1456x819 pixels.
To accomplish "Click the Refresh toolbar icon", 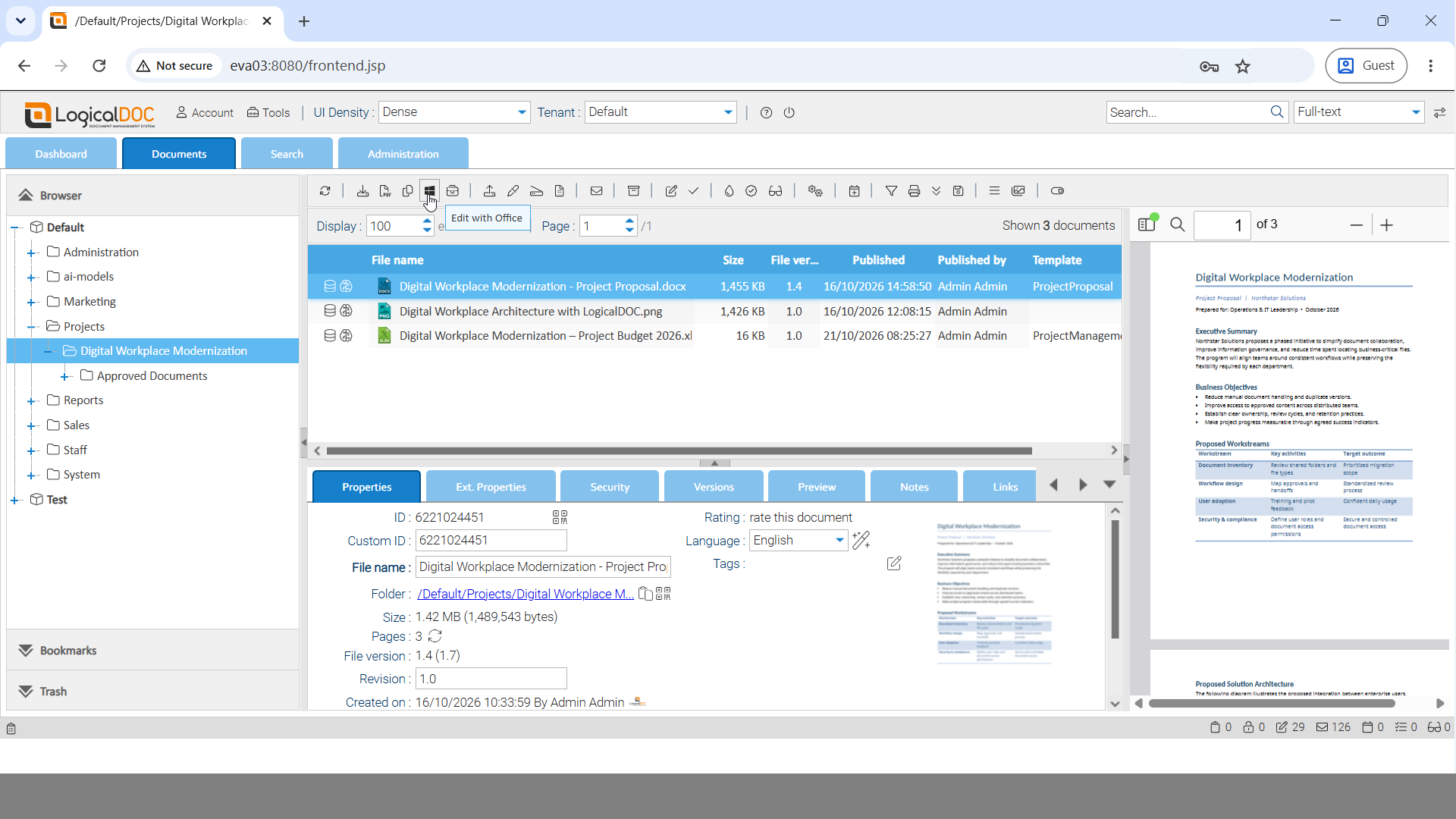I will pyautogui.click(x=325, y=191).
